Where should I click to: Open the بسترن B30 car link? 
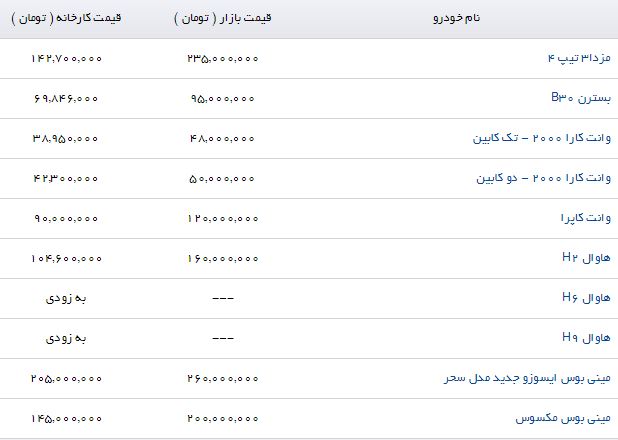(581, 98)
